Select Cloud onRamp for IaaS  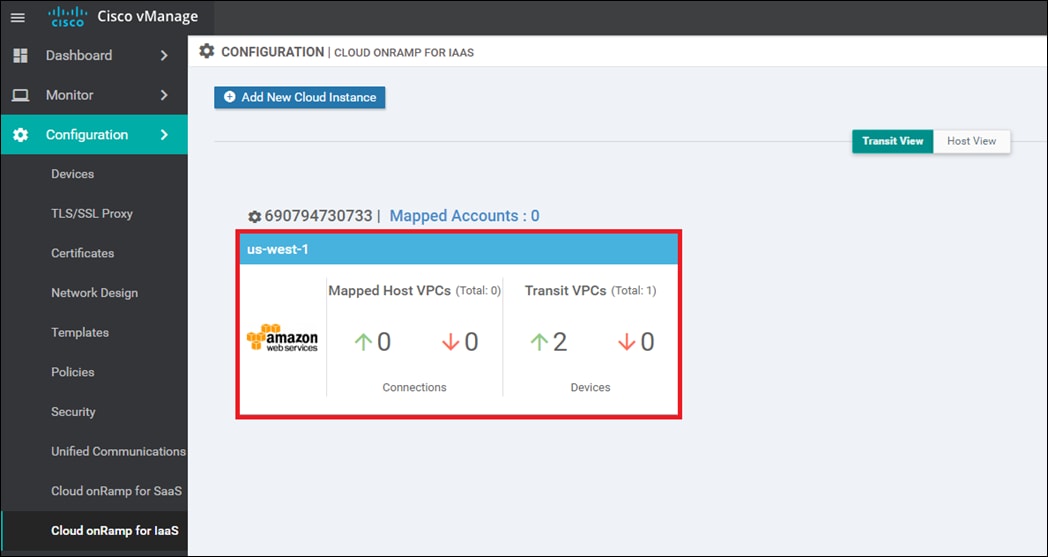click(94, 531)
